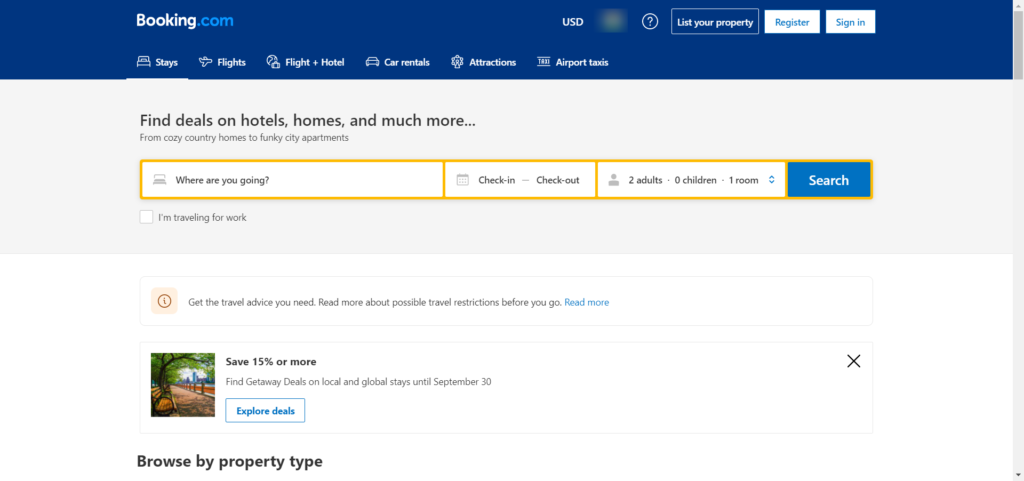Viewport: 1024px width, 481px height.
Task: Select the Flight + Hotel tab
Action: (x=305, y=62)
